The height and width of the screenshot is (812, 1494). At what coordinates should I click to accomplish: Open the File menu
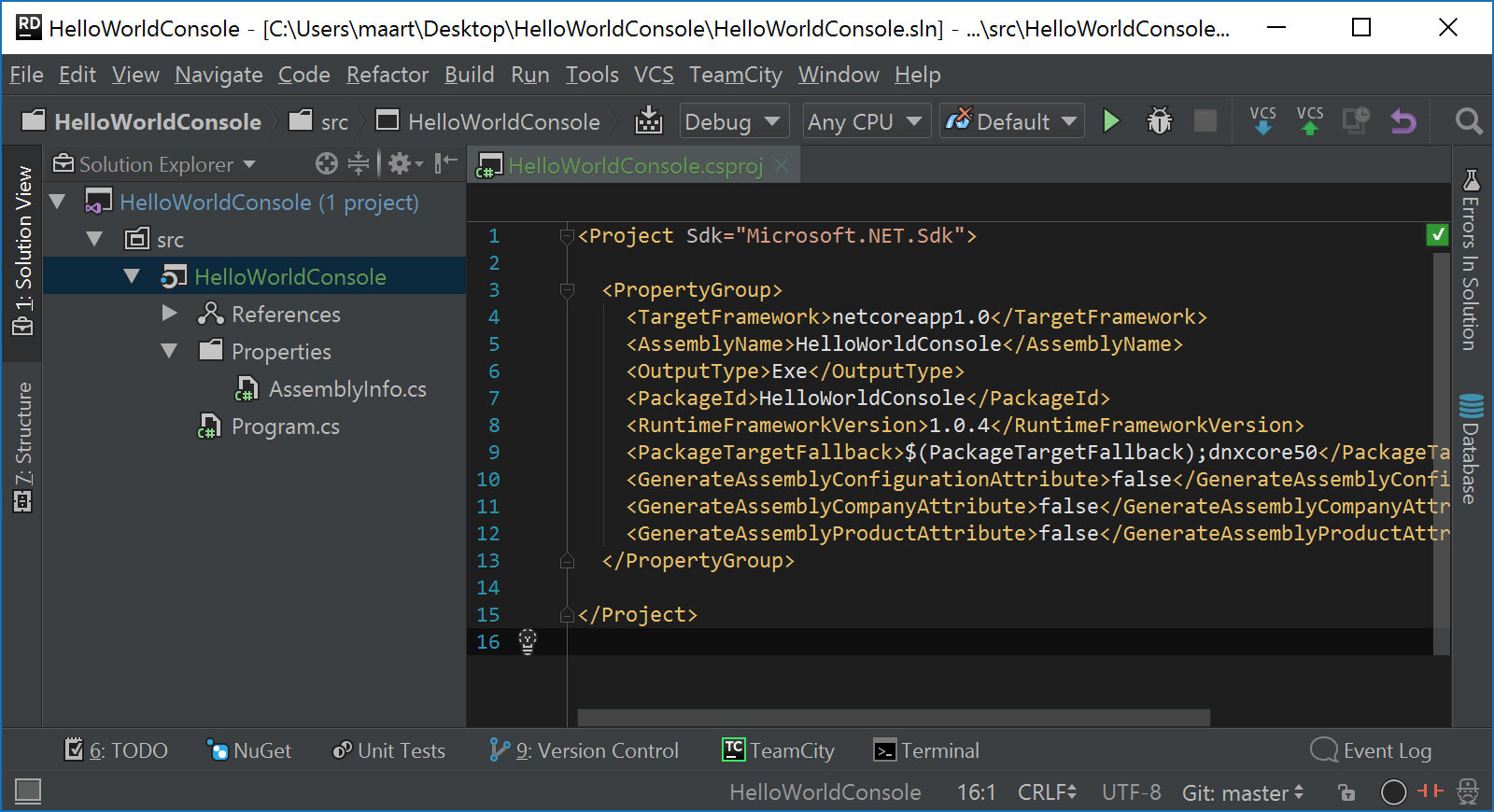tap(26, 75)
